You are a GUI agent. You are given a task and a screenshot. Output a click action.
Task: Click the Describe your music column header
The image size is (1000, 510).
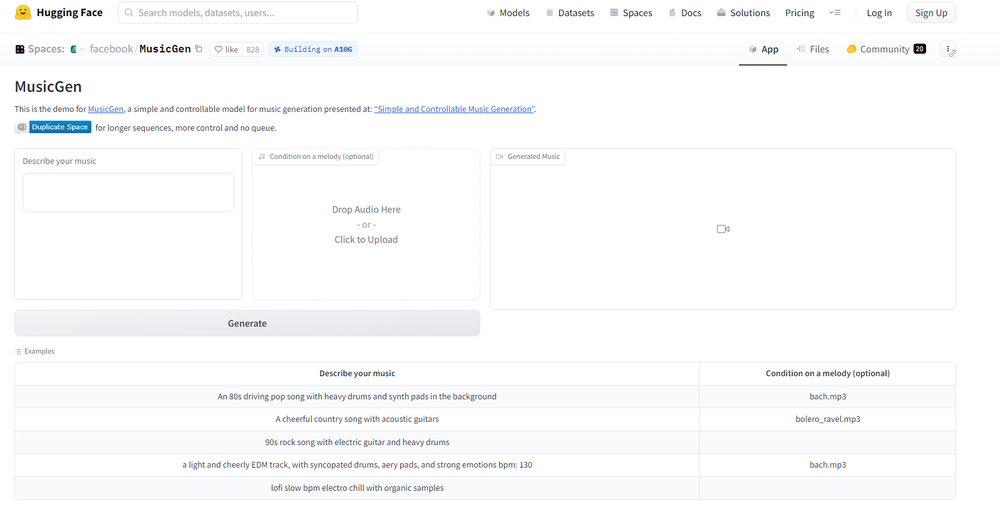(357, 374)
